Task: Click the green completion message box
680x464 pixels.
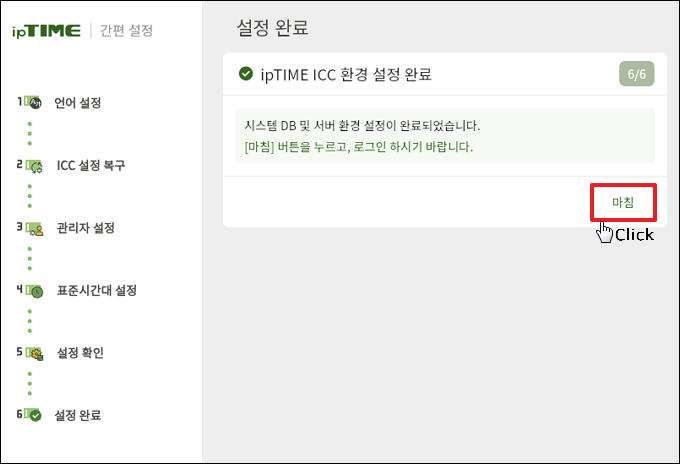Action: pos(444,136)
